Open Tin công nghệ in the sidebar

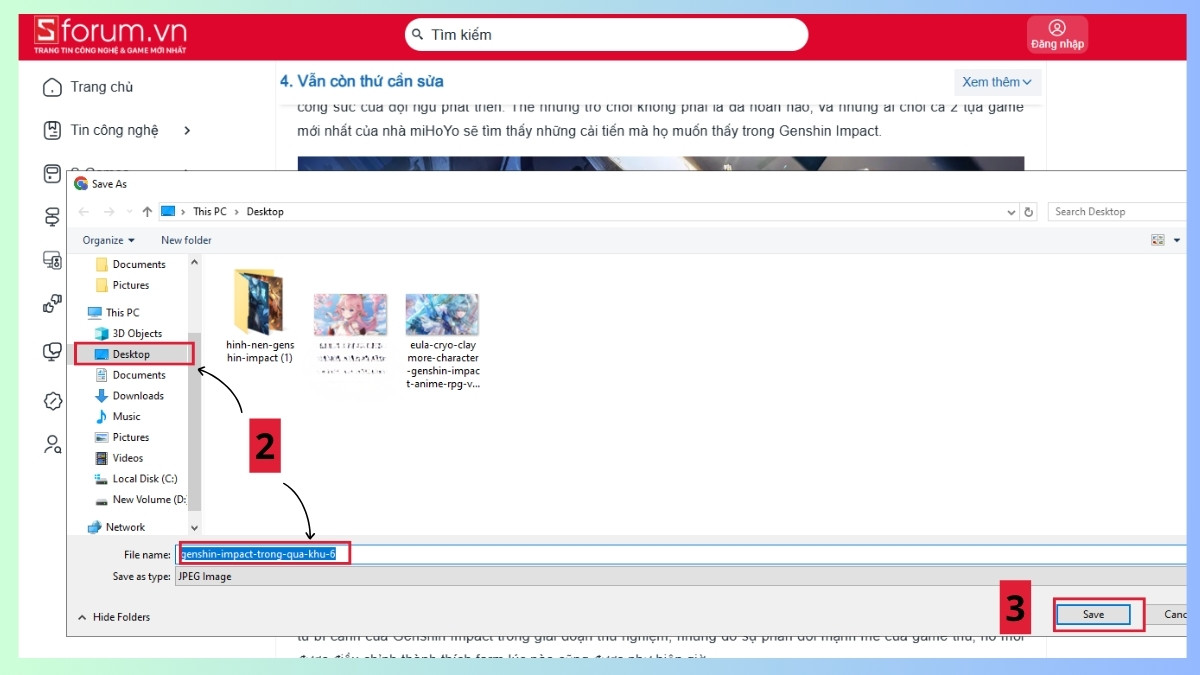click(x=114, y=130)
